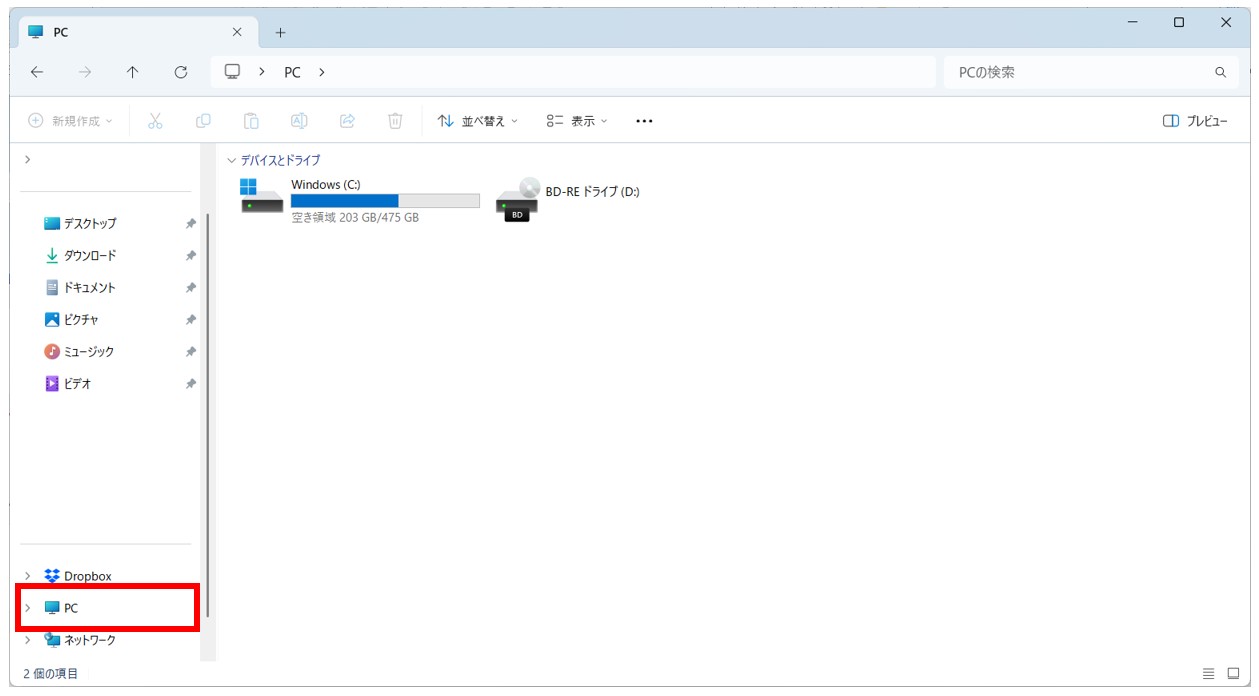The image size is (1259, 696).
Task: Go up one folder level
Action: 132,72
